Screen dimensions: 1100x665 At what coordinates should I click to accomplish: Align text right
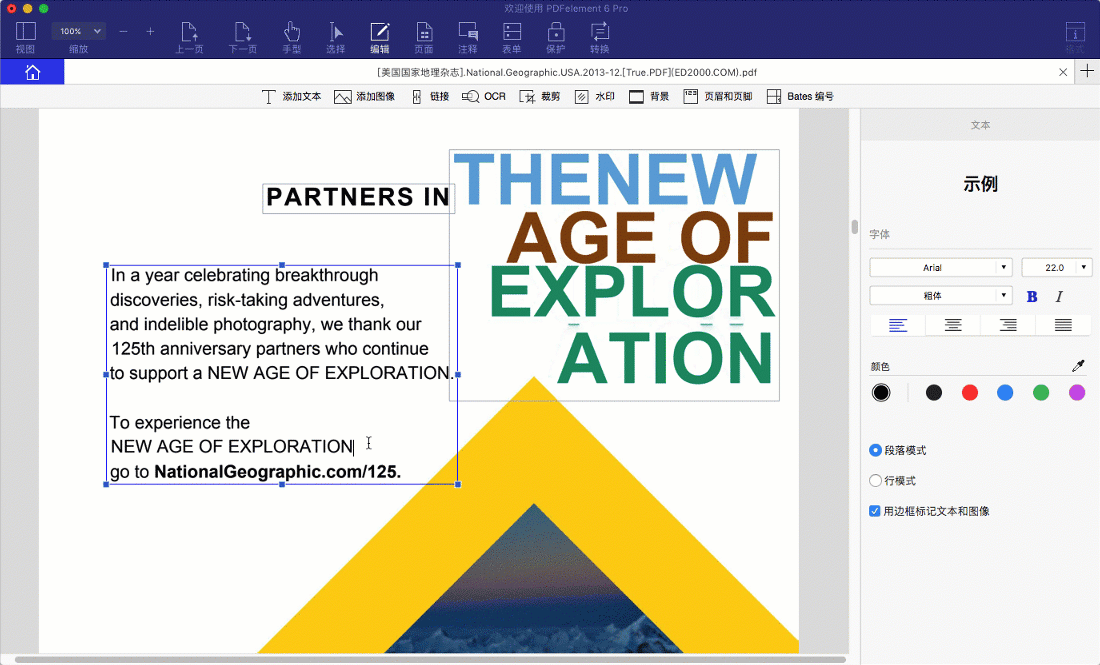click(1008, 325)
